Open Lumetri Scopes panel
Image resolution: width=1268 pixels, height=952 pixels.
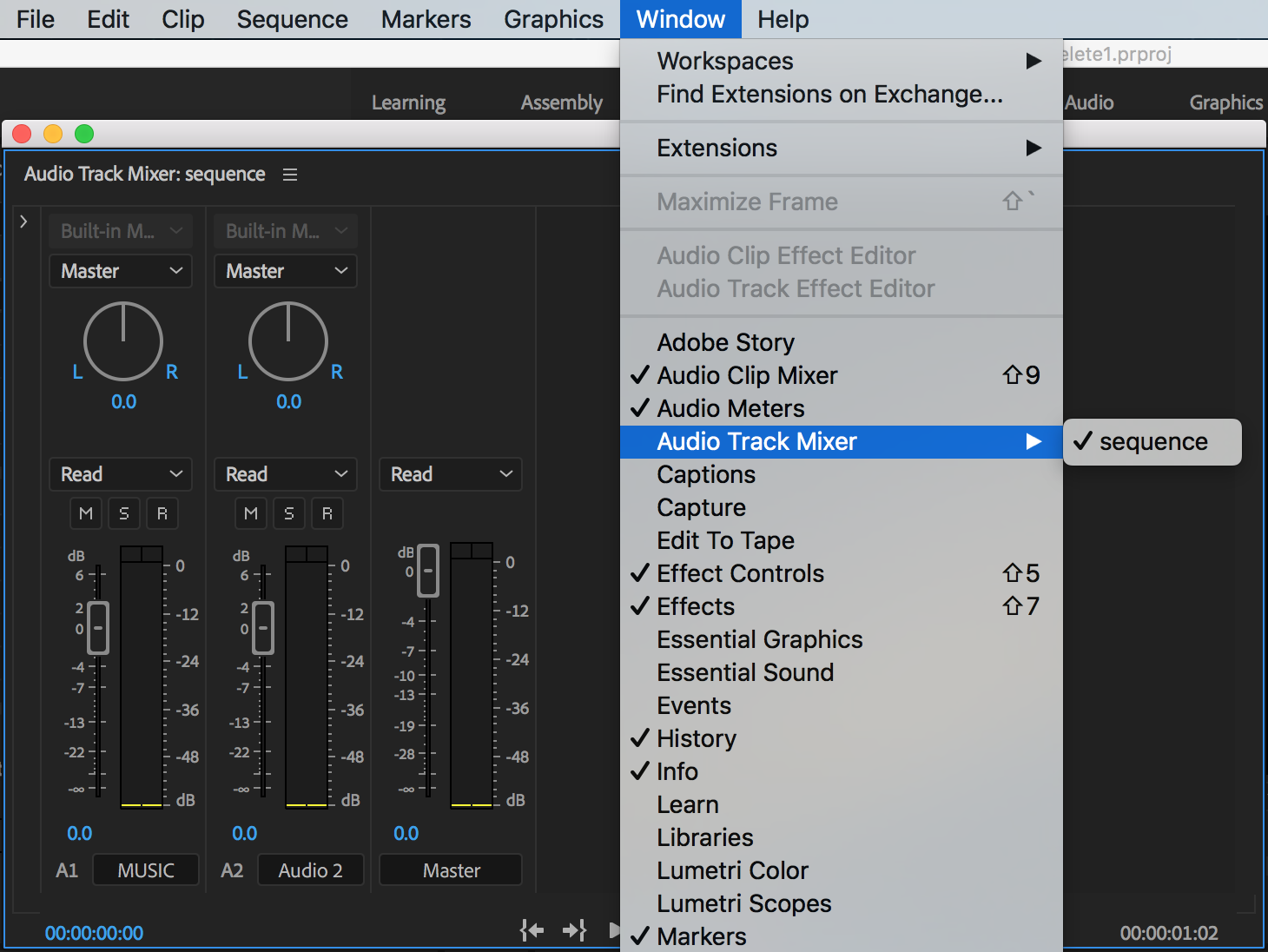coord(842,903)
